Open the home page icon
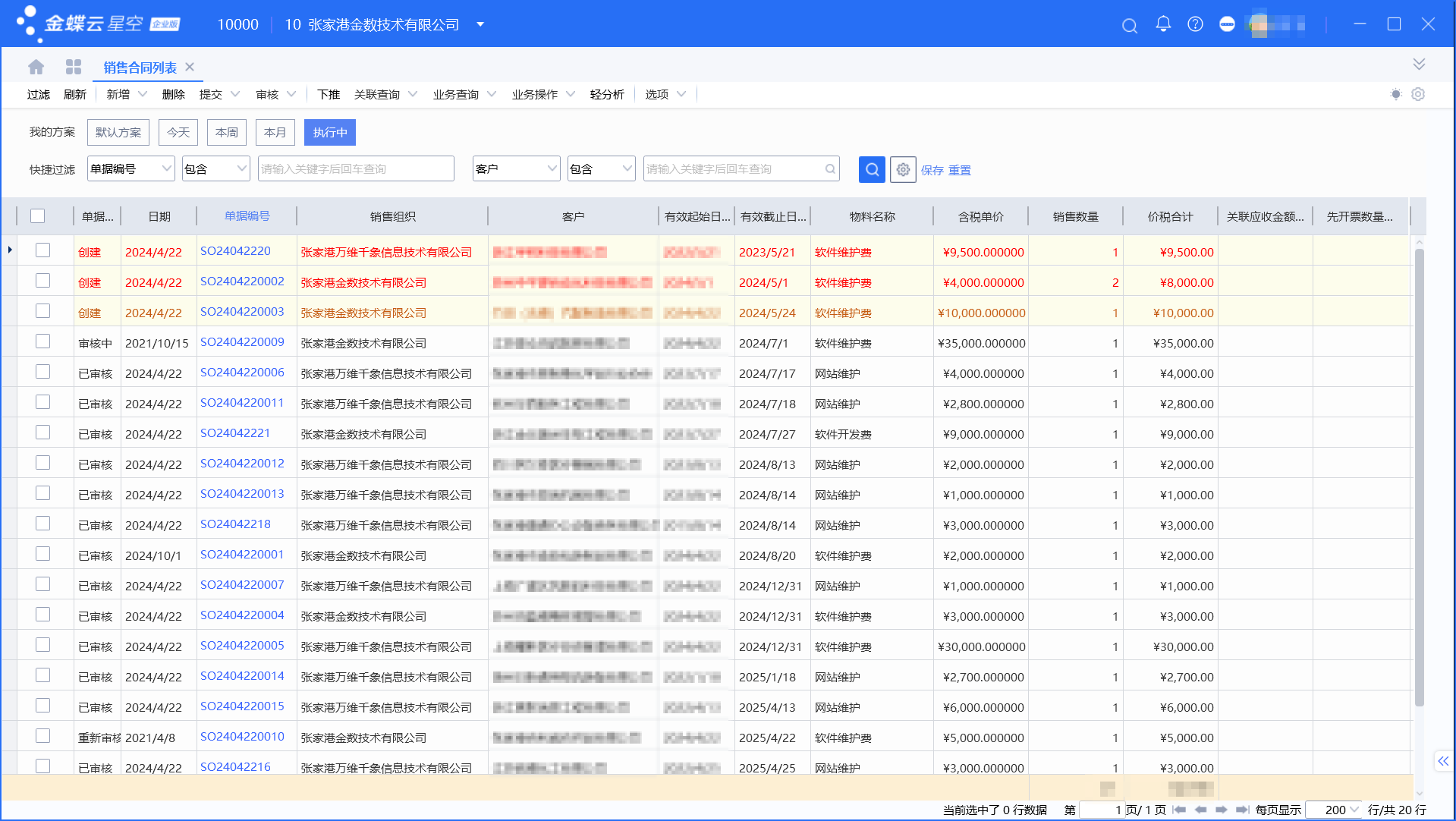Viewport: 1456px width, 821px height. coord(36,67)
